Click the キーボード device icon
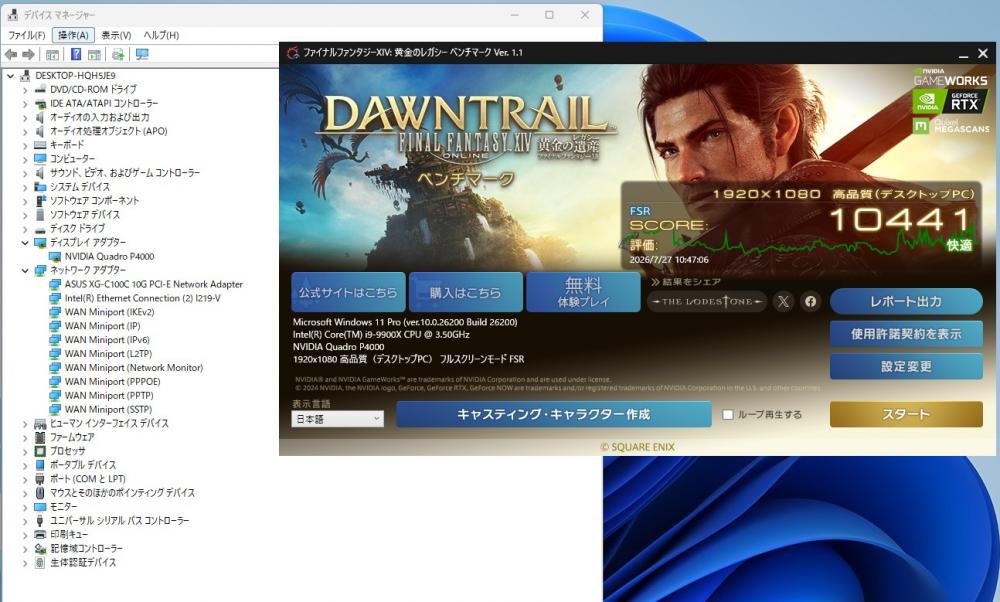The height and width of the screenshot is (602, 1000). (40, 145)
